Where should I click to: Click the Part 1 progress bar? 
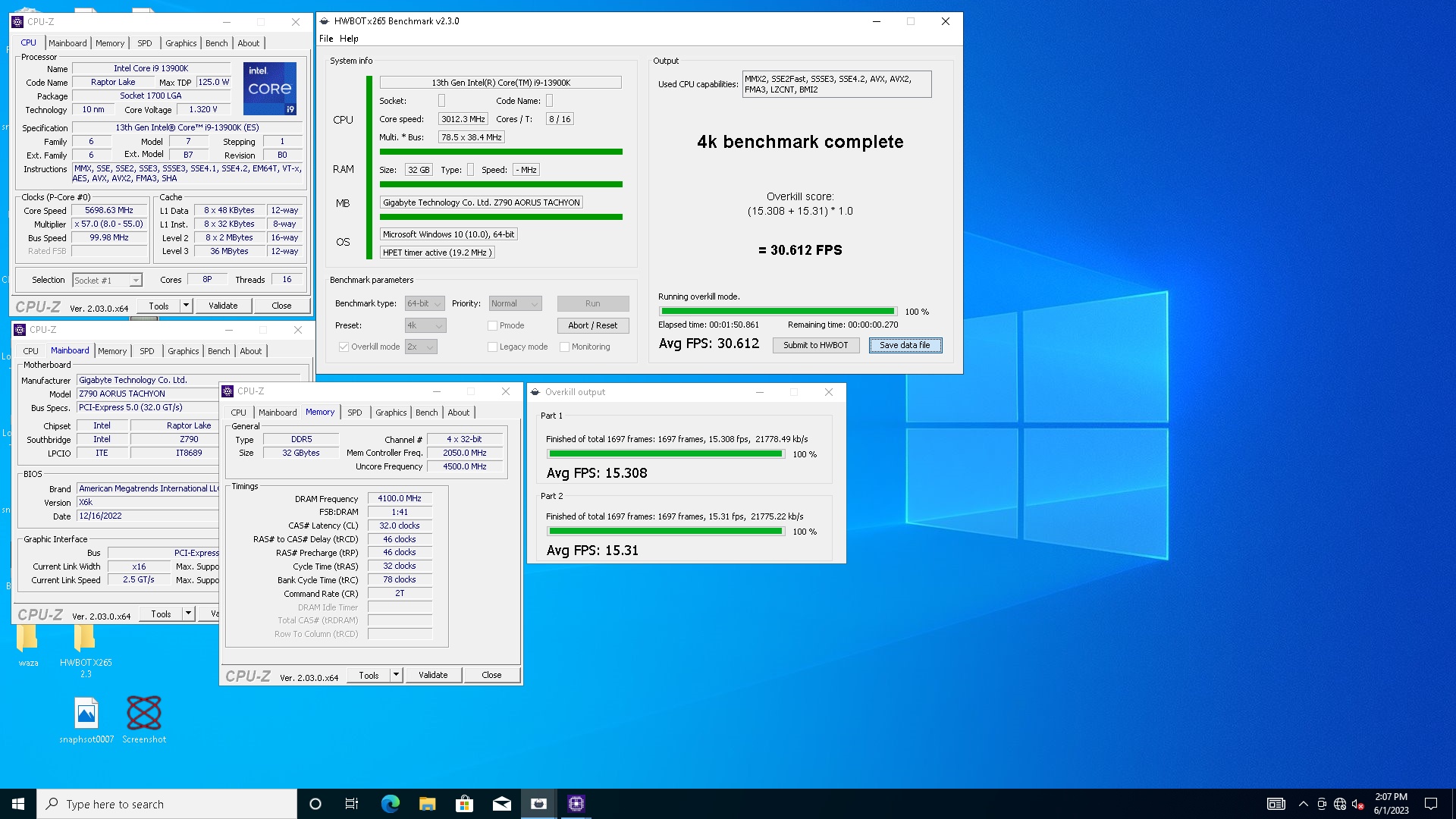coord(665,453)
